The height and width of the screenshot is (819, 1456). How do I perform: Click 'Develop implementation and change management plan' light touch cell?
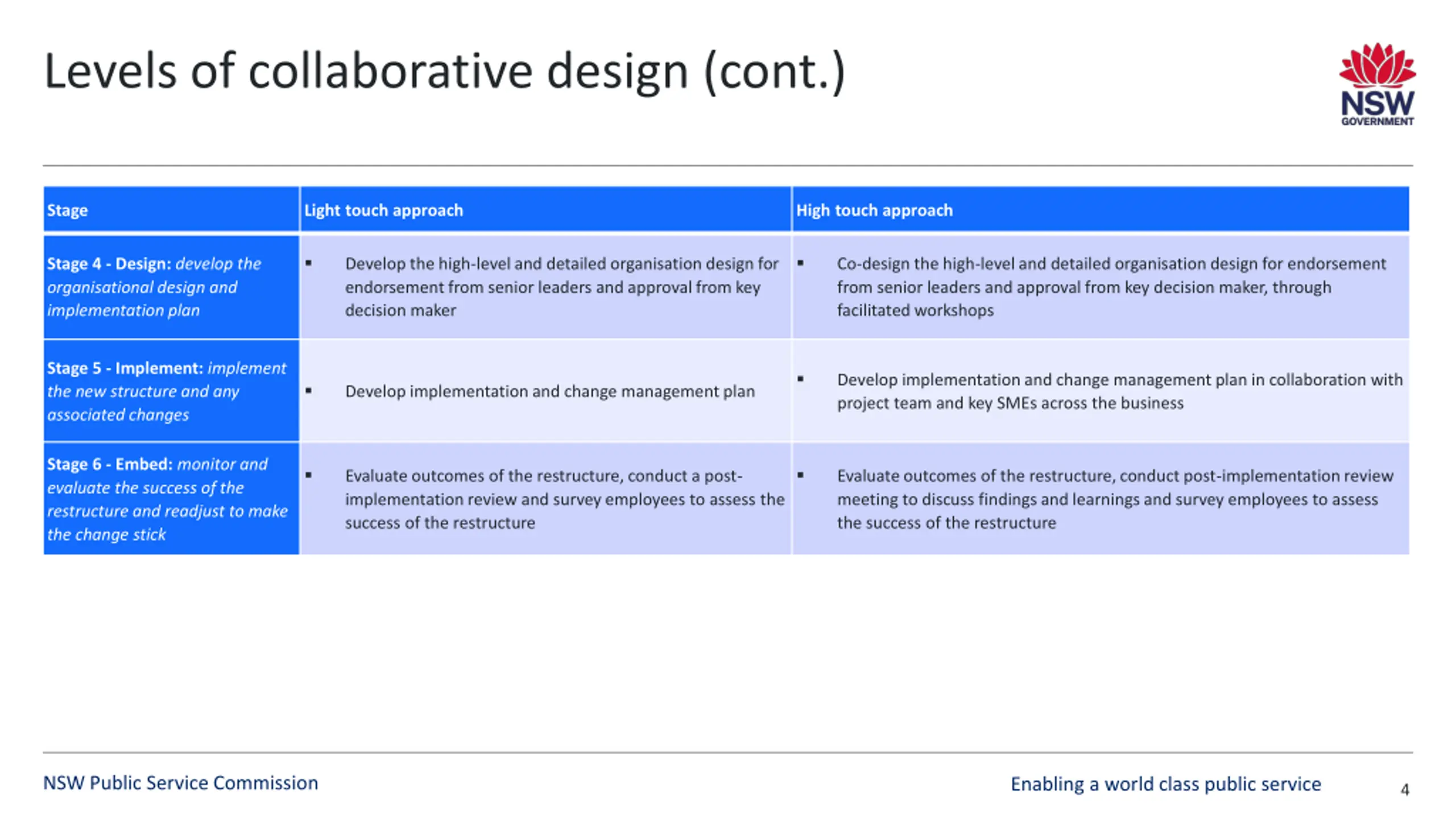pos(545,391)
